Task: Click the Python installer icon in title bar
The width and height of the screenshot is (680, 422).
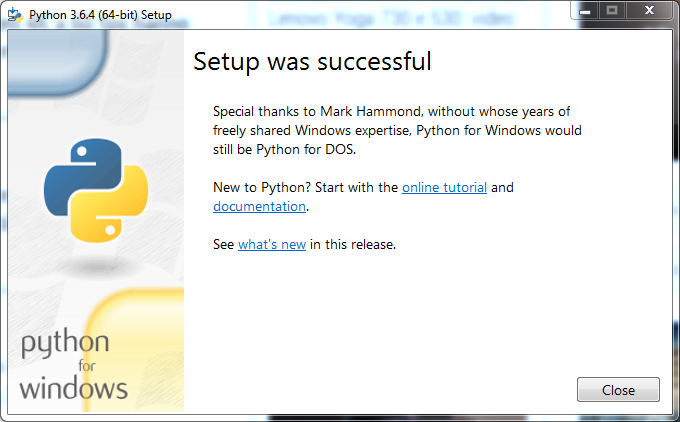Action: (x=15, y=14)
